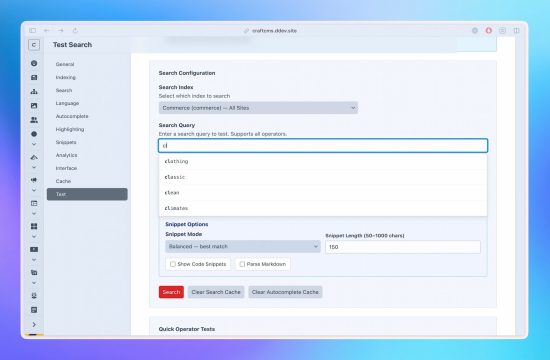Expand the chevron below the stacked folders icon

(34, 283)
